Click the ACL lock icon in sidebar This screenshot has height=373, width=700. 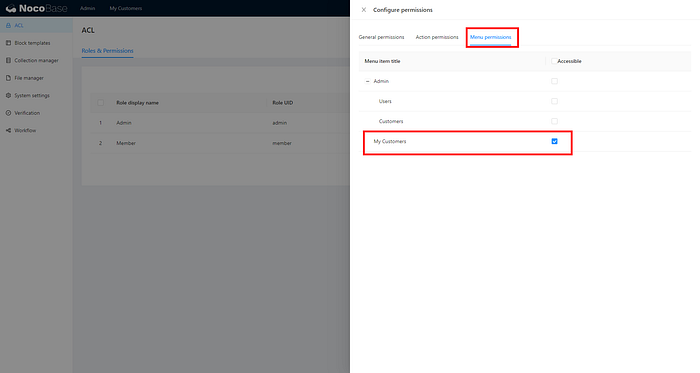click(x=8, y=25)
